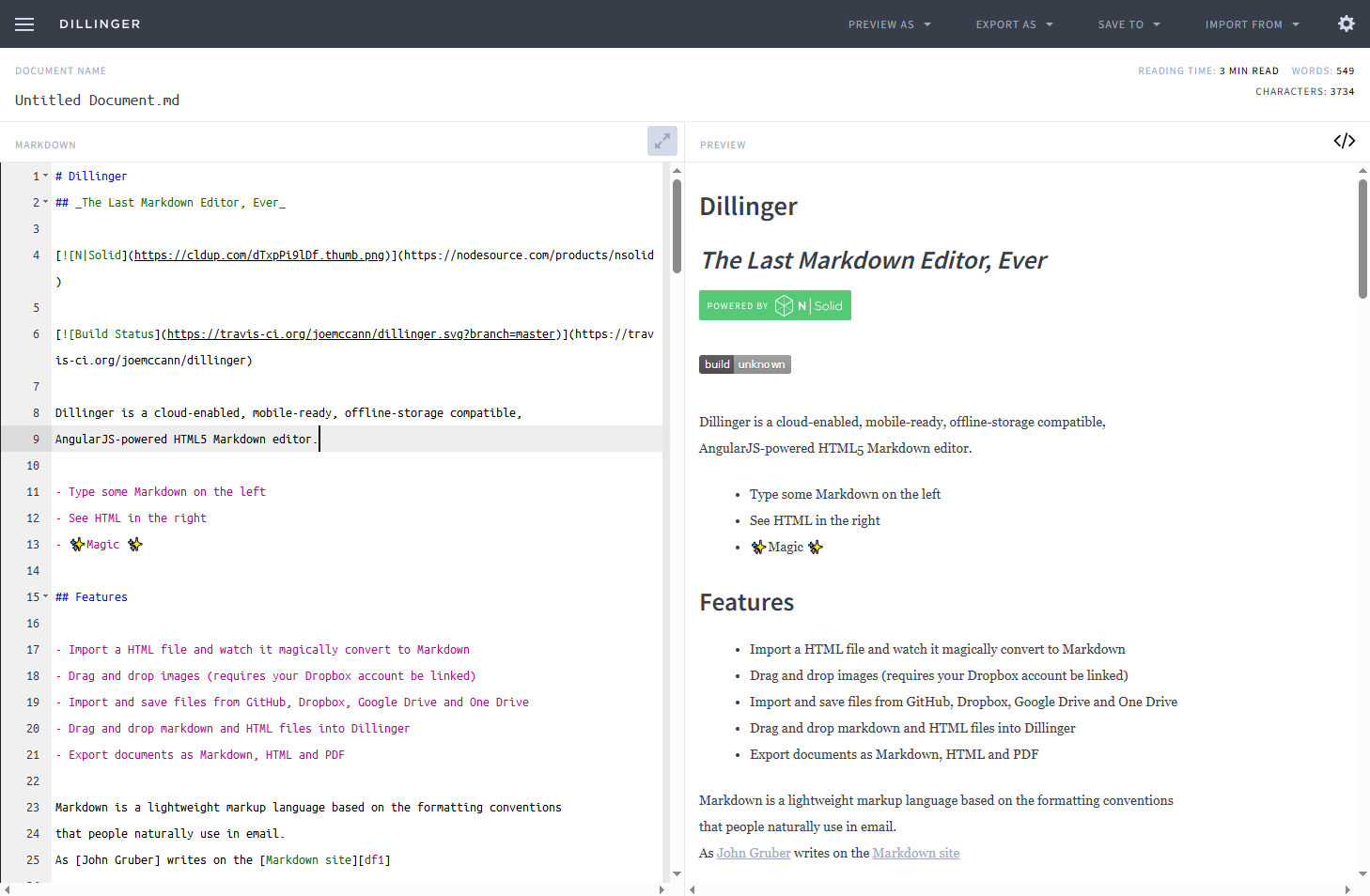The height and width of the screenshot is (896, 1370).
Task: Click the Characters: 3734 counter
Action: coord(1305,91)
